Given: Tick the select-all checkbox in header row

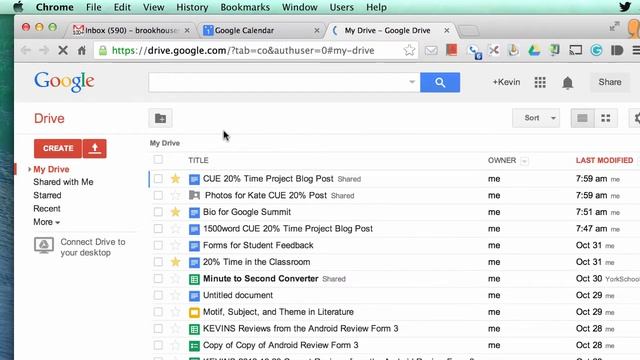Looking at the screenshot, I should click(x=158, y=160).
